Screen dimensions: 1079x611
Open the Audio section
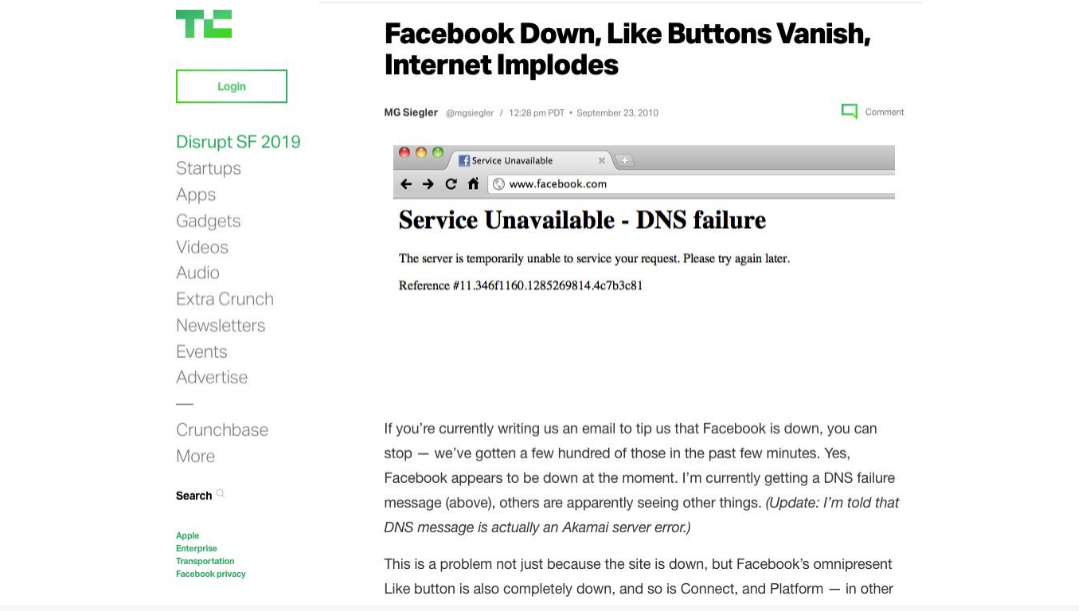coord(197,272)
